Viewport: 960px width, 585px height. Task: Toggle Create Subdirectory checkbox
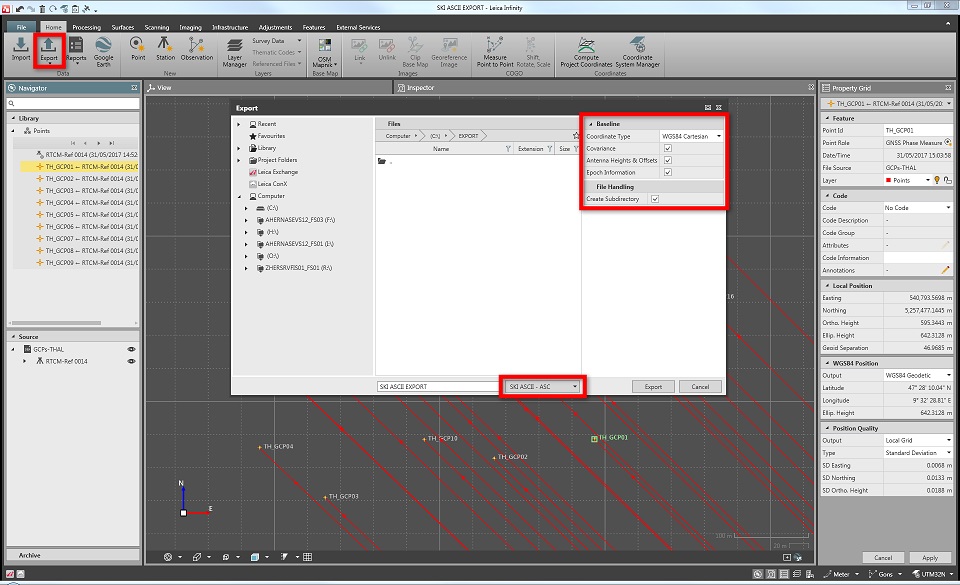click(x=655, y=199)
